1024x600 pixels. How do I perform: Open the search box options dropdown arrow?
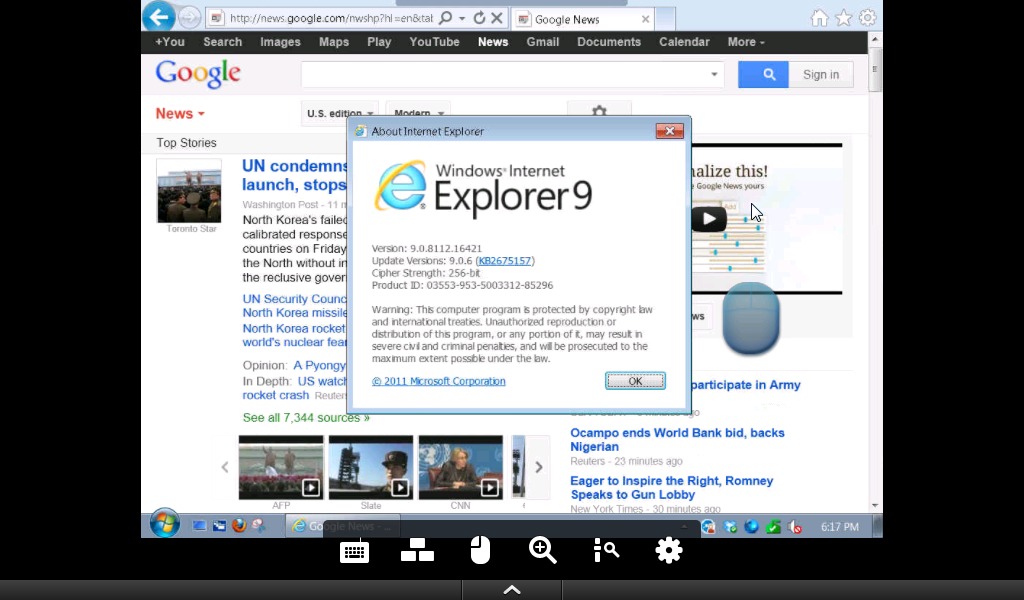714,74
